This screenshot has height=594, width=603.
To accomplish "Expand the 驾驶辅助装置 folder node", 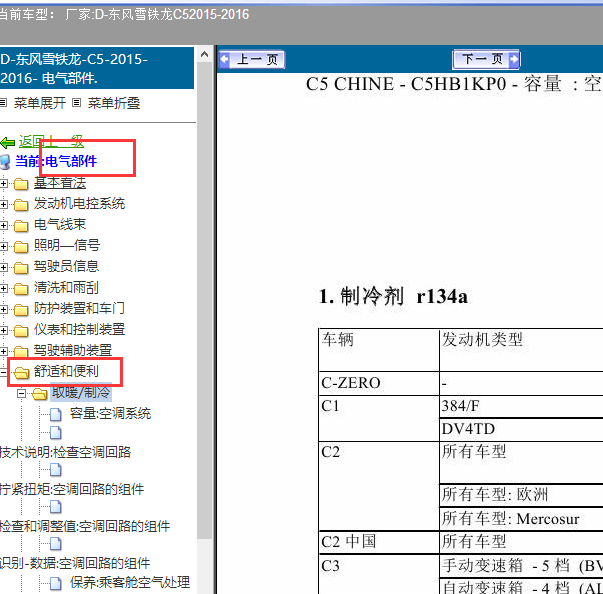I will [3, 351].
